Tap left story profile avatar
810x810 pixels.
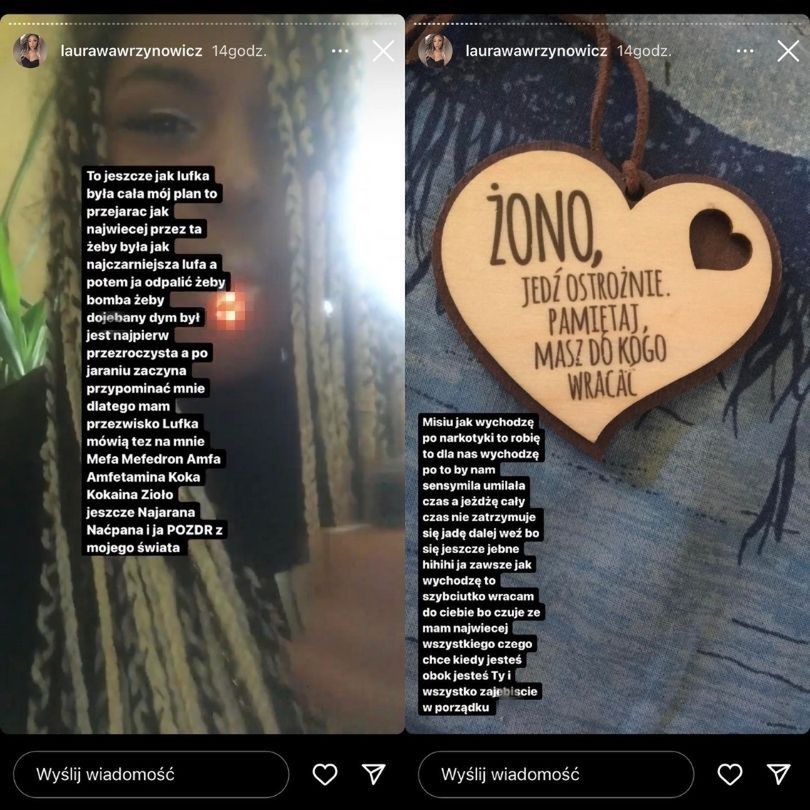pos(30,51)
